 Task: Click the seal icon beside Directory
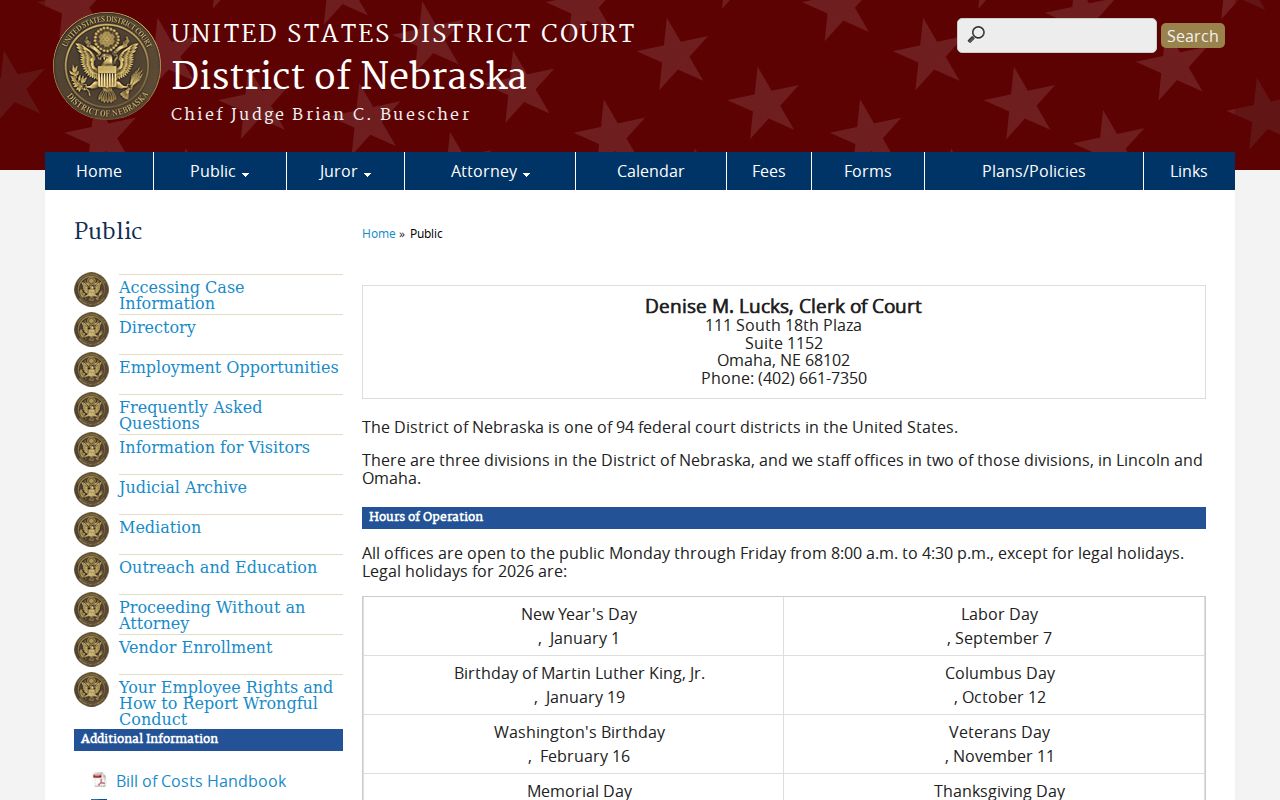(x=91, y=330)
